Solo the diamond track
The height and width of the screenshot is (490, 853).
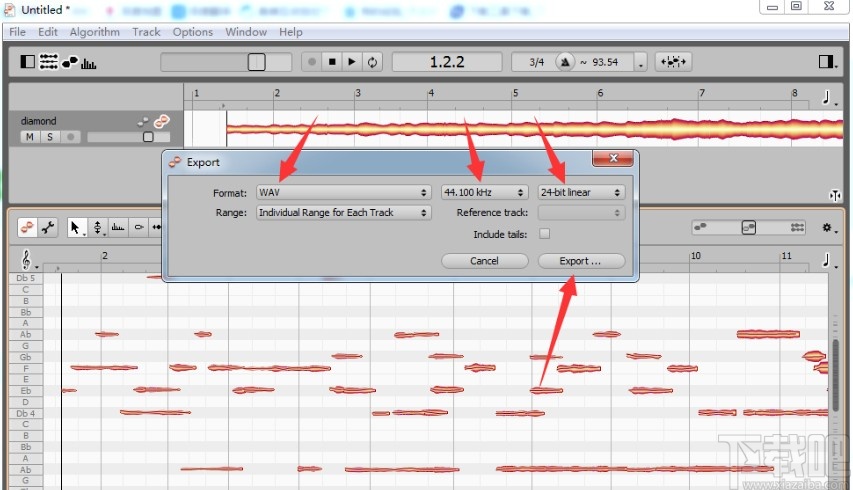(x=50, y=137)
